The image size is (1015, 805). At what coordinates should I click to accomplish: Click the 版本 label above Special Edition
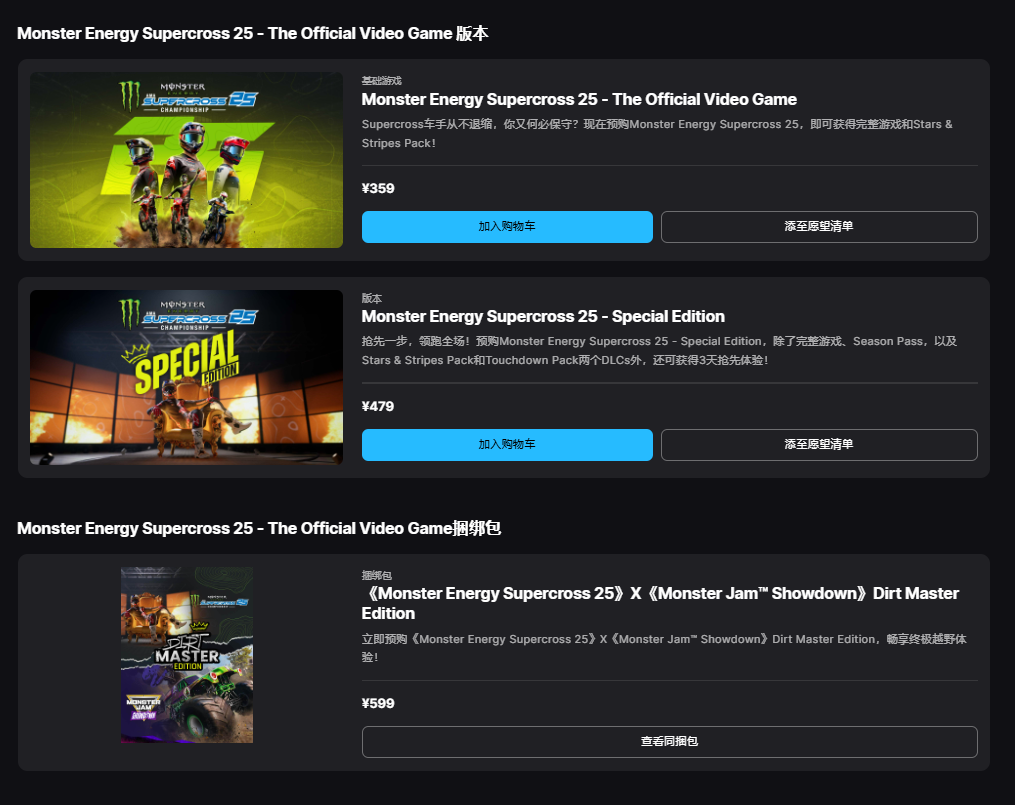[x=372, y=298]
